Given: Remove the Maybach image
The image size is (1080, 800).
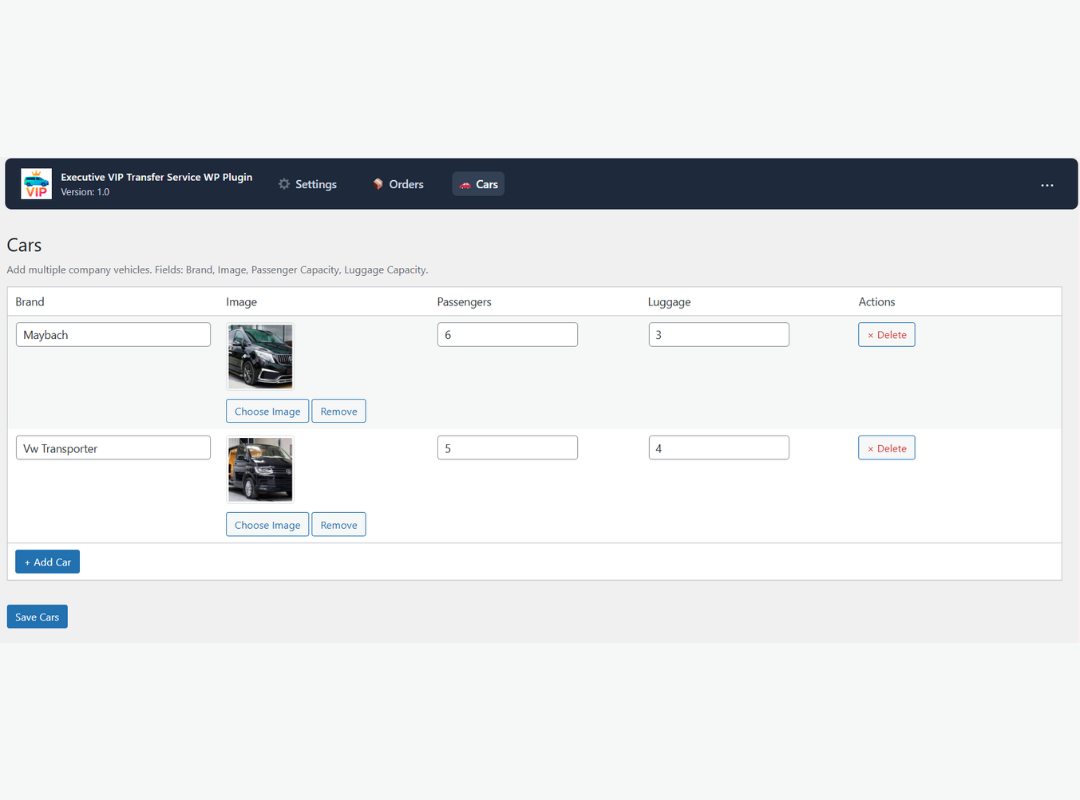Looking at the screenshot, I should (338, 411).
